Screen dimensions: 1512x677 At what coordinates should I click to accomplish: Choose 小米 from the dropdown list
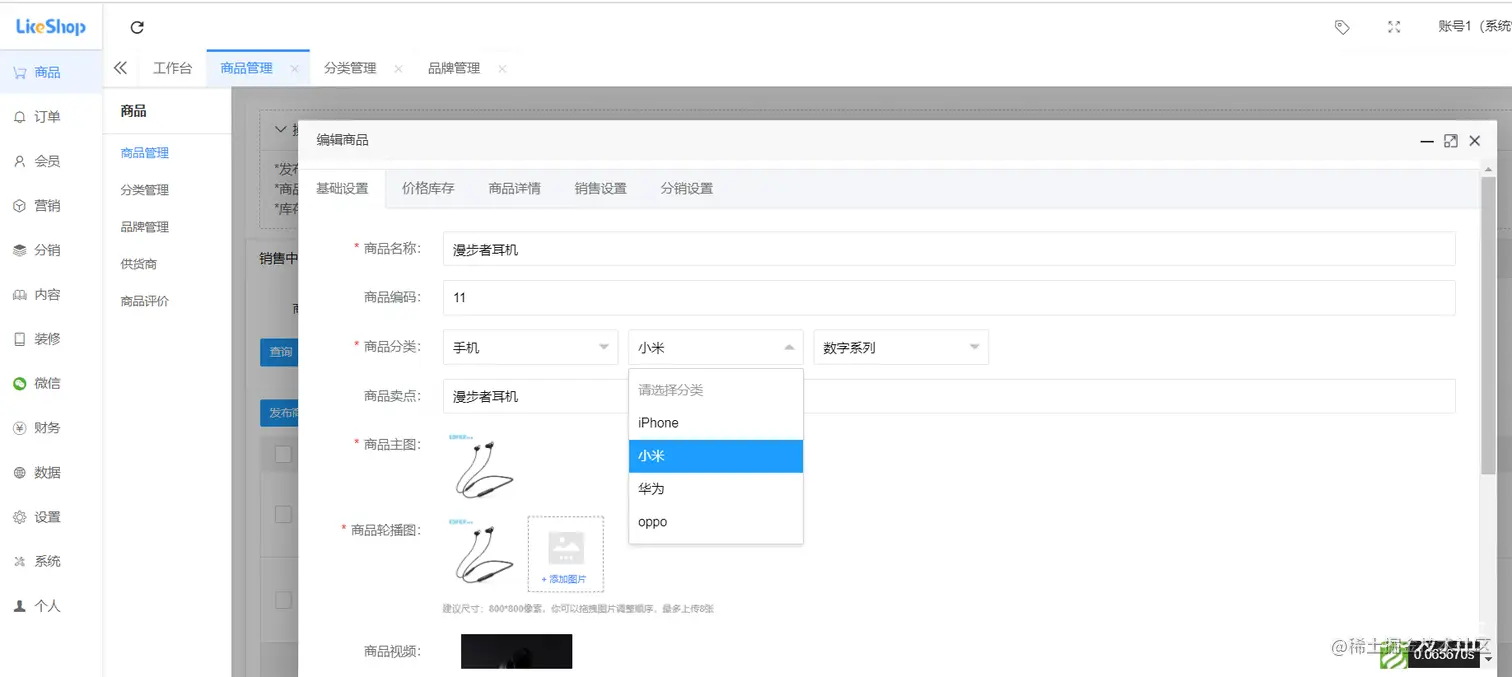[716, 456]
